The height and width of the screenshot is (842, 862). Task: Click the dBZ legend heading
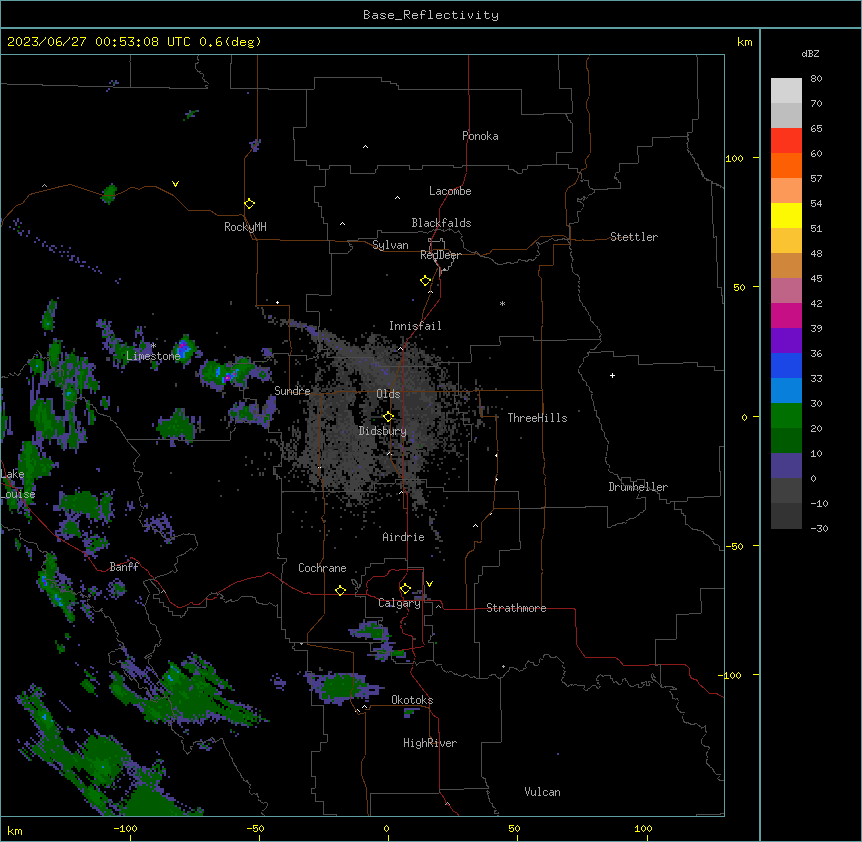pyautogui.click(x=810, y=54)
